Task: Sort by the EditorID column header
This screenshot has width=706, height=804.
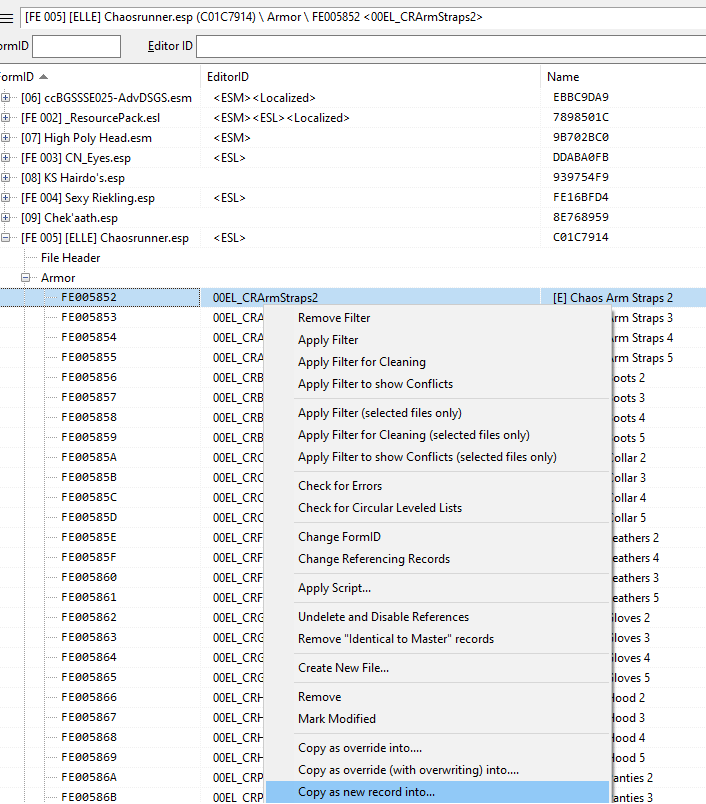Action: (x=228, y=77)
